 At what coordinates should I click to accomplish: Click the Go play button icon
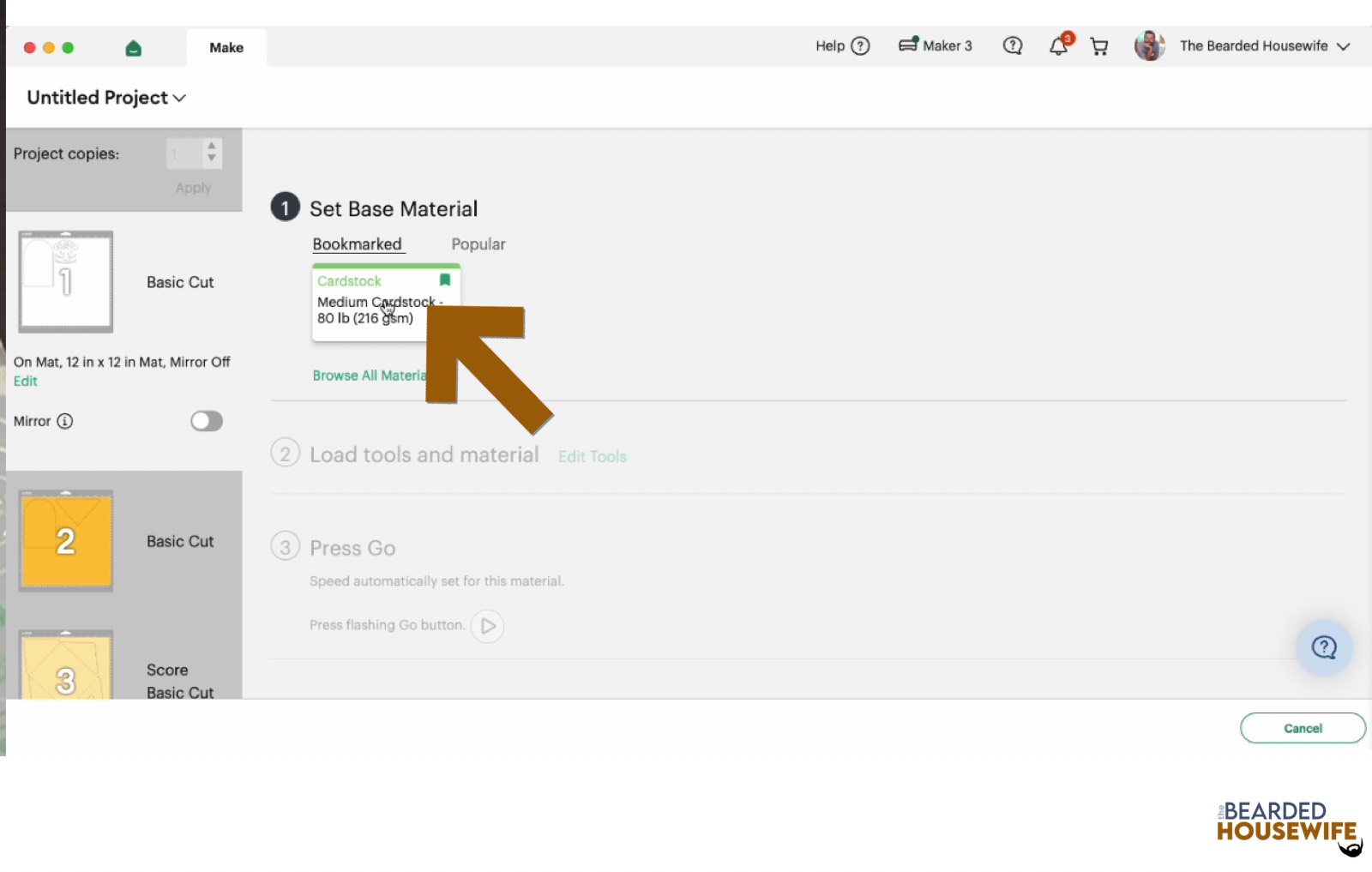coord(487,626)
